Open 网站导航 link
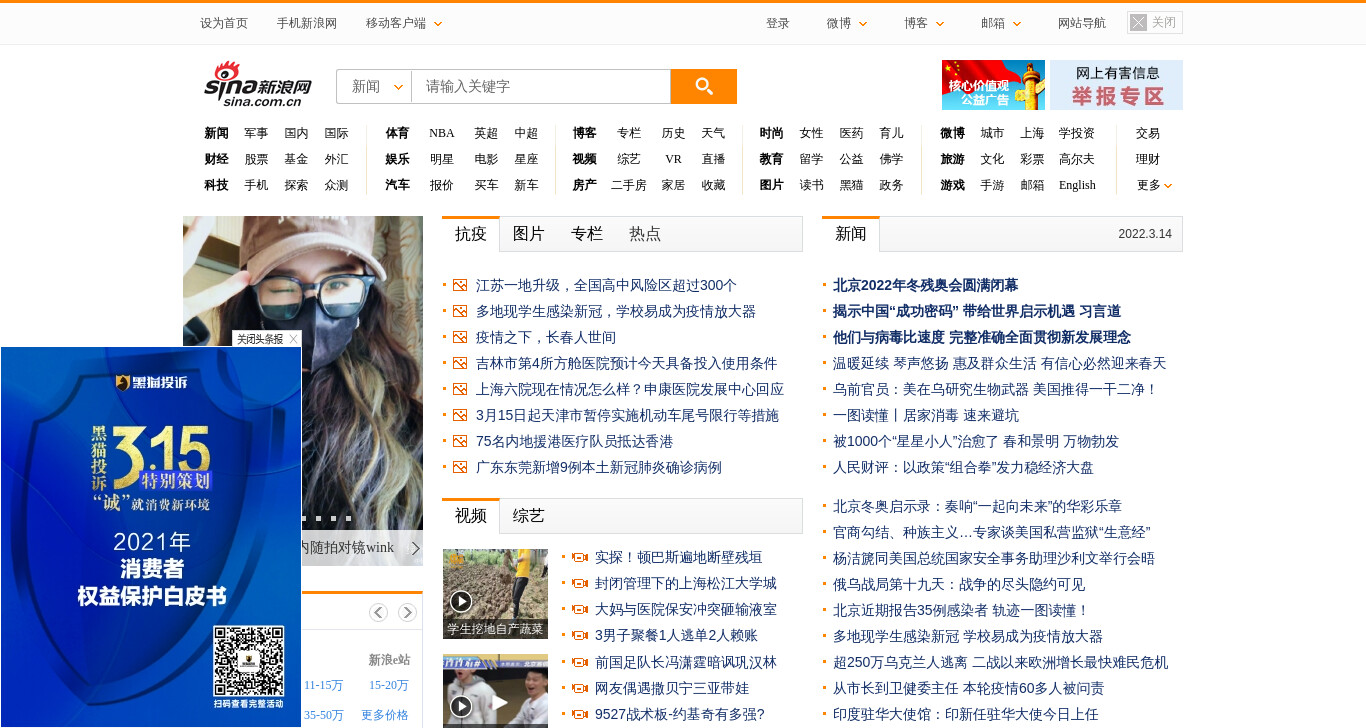 point(1082,23)
